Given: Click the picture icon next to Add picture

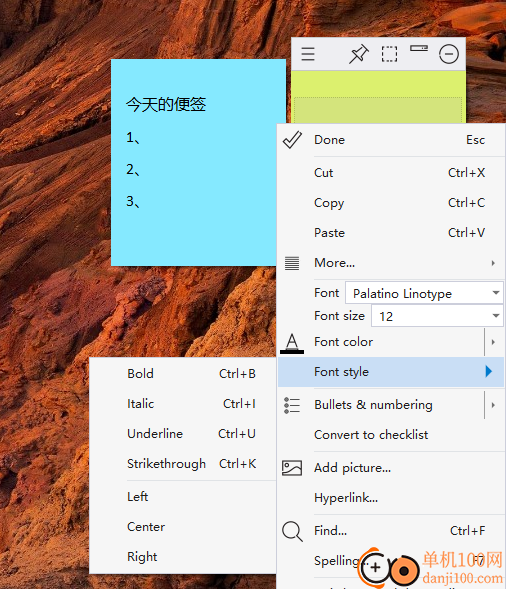Looking at the screenshot, I should 292,468.
